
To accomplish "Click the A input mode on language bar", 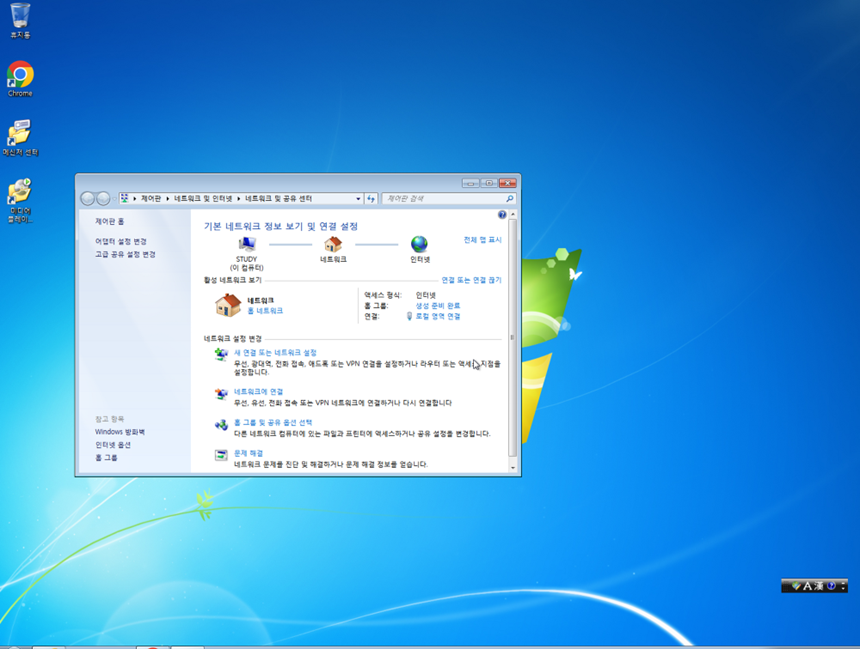I will (807, 586).
